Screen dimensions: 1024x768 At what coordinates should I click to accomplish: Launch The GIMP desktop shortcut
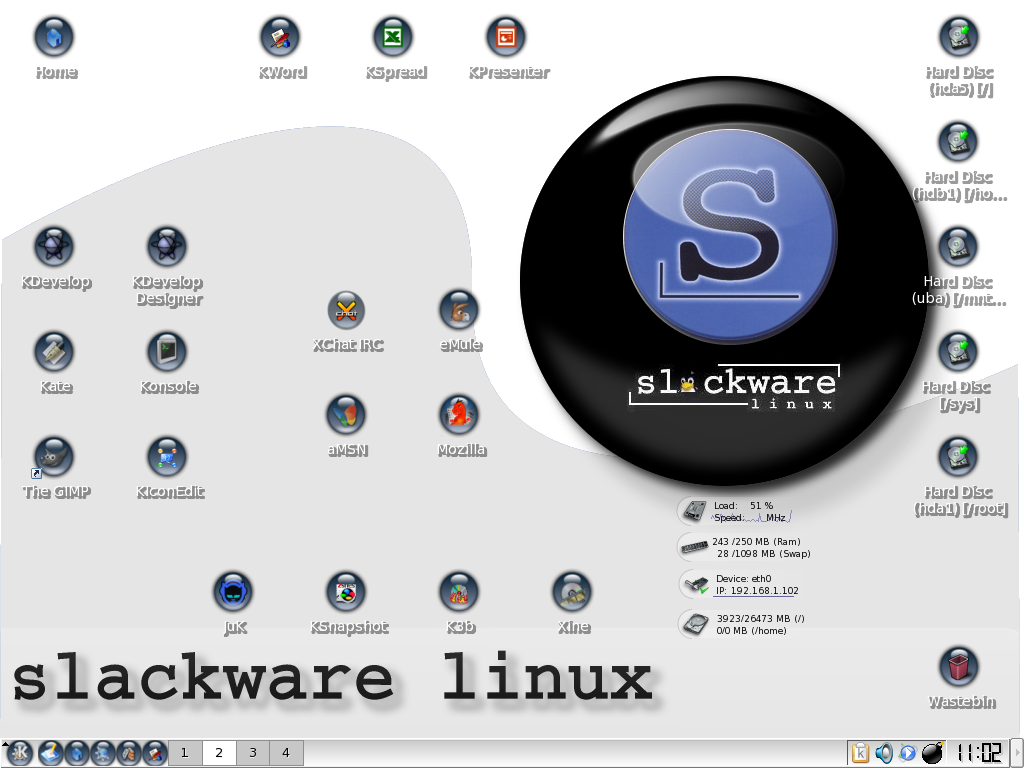tap(54, 456)
